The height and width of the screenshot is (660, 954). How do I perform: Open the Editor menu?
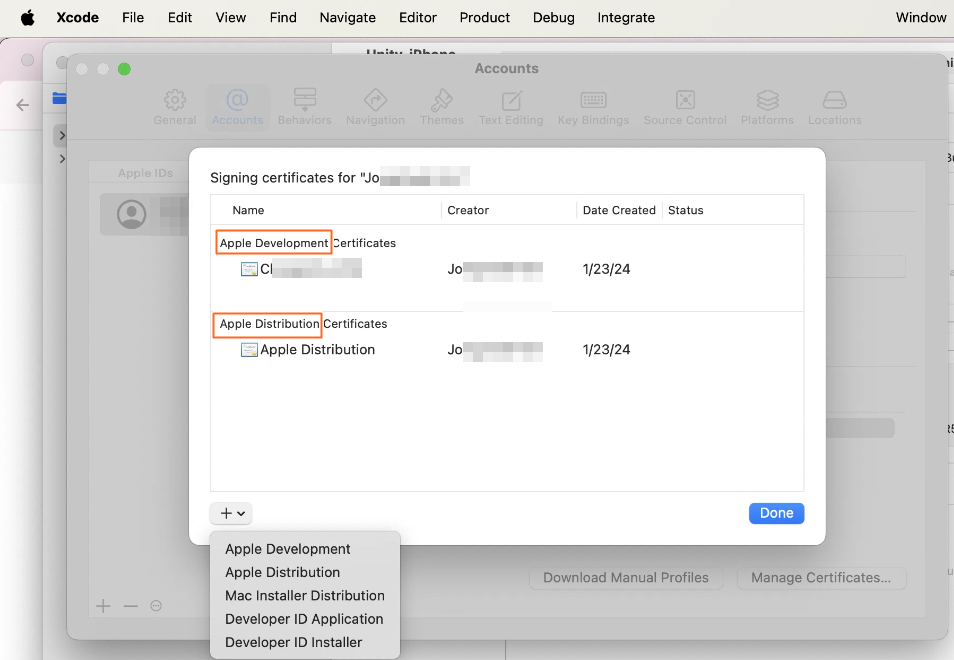(x=417, y=18)
